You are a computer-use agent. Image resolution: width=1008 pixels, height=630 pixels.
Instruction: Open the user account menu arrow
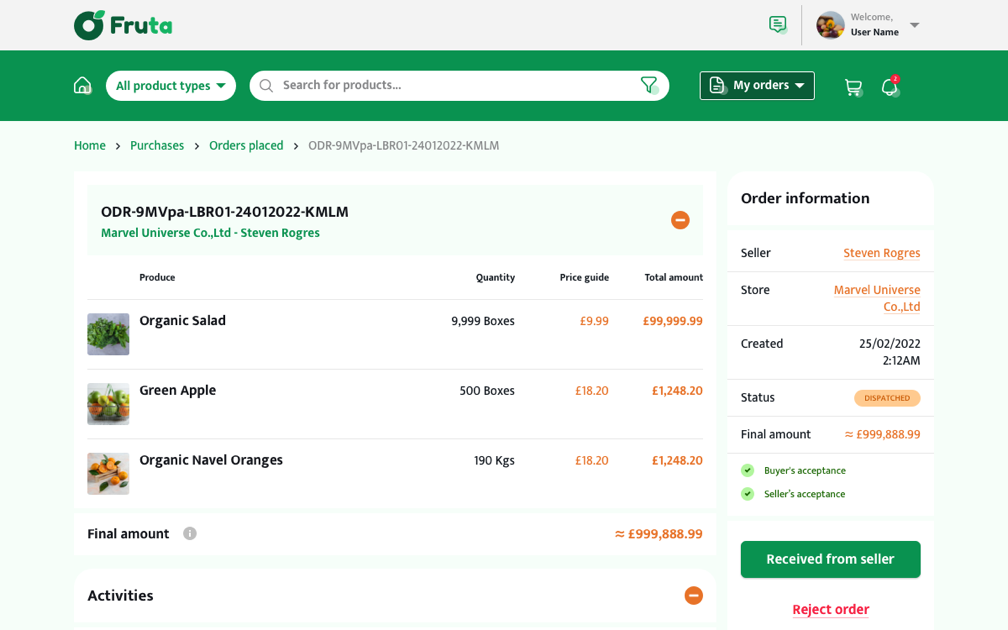click(x=914, y=25)
